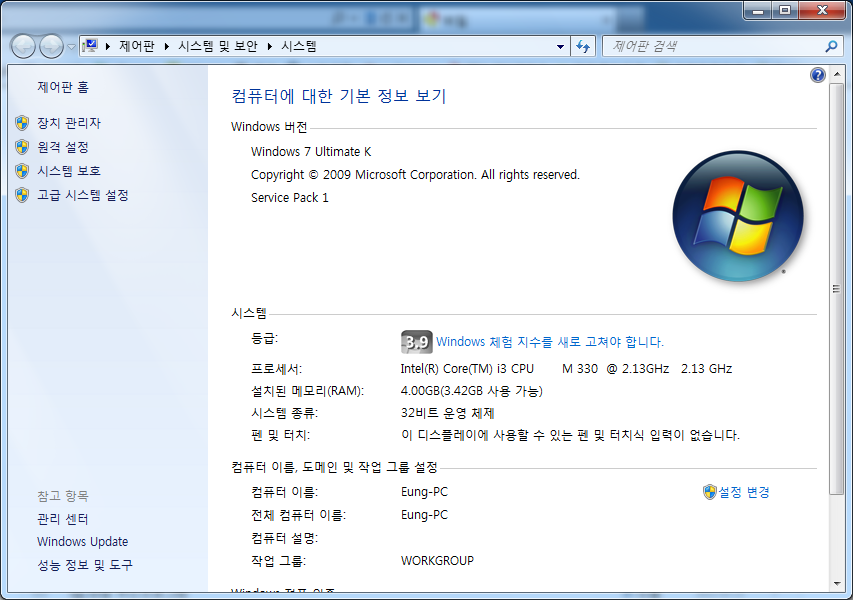Open 관리 센터 under 참고 항목
Screen dimensions: 853x600
pos(63,519)
